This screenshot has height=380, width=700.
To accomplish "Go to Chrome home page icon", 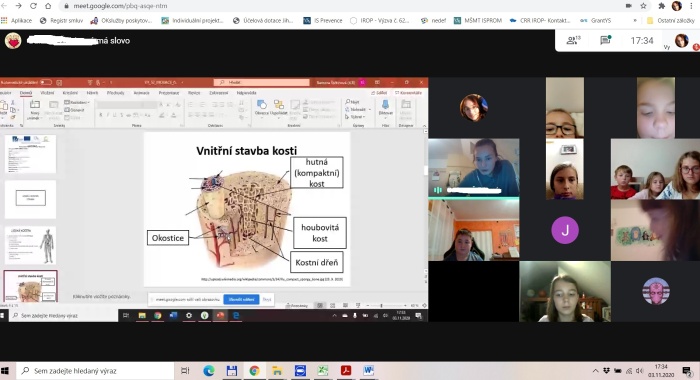I will coord(48,6).
